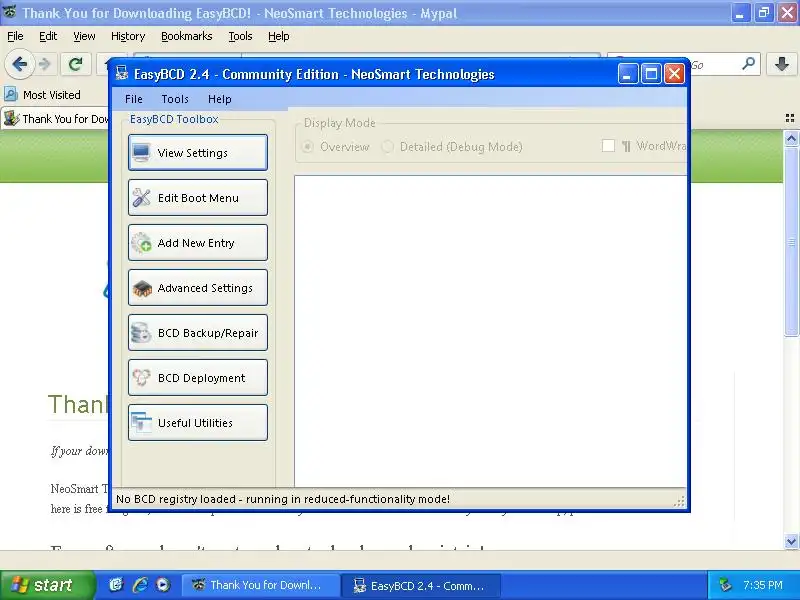The height and width of the screenshot is (600, 800).
Task: Open EasyBCD Tools menu
Action: click(x=175, y=99)
